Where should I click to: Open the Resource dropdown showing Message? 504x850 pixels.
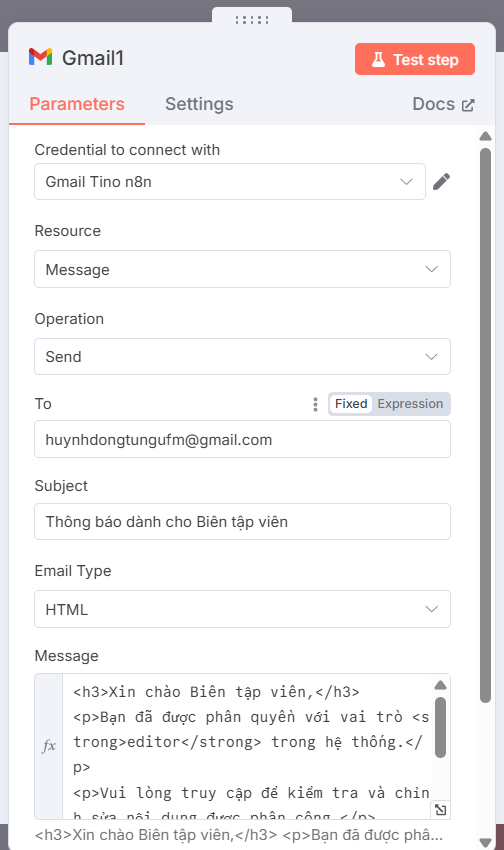242,269
